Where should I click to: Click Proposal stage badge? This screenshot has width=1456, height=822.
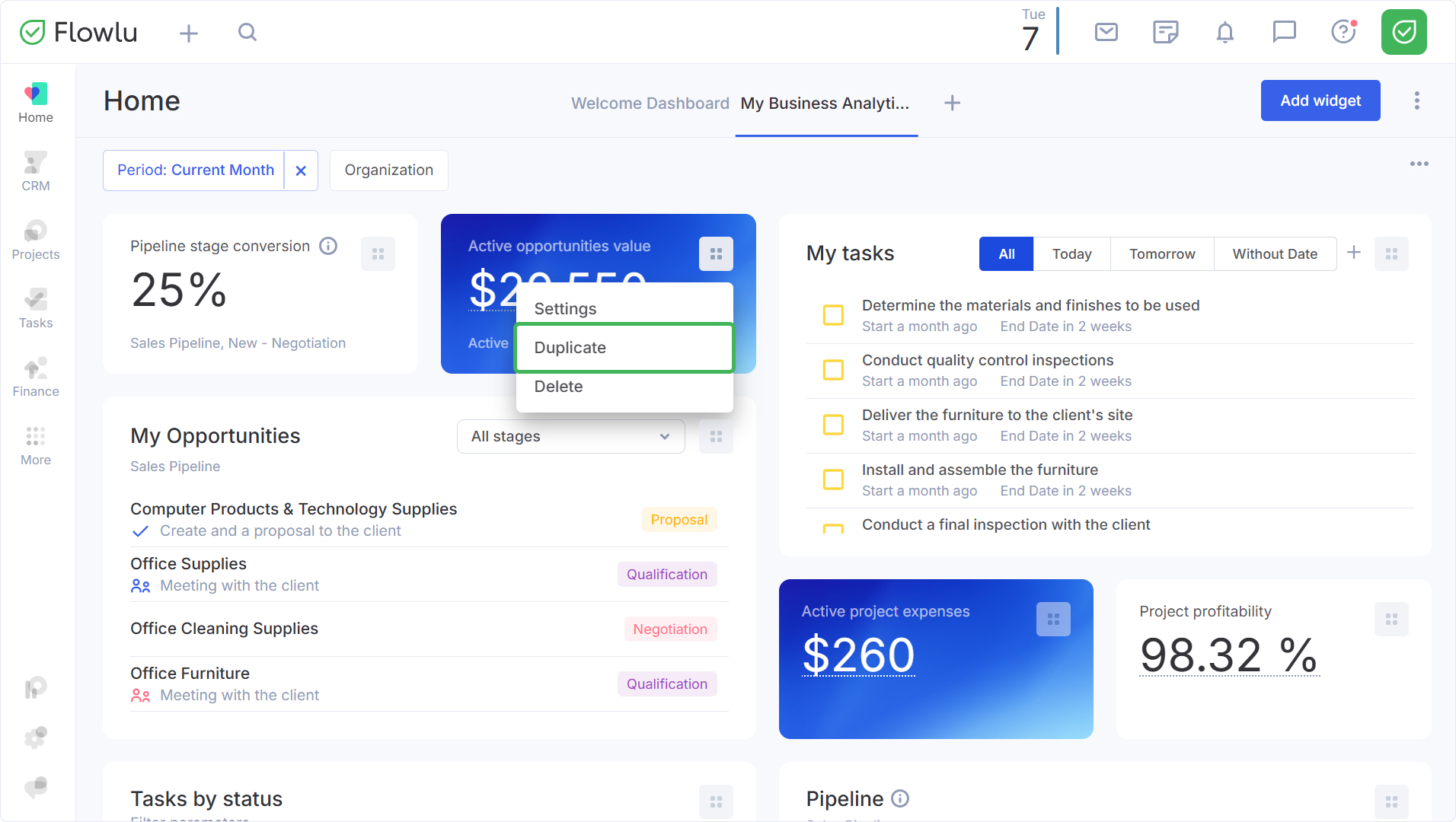(x=679, y=520)
